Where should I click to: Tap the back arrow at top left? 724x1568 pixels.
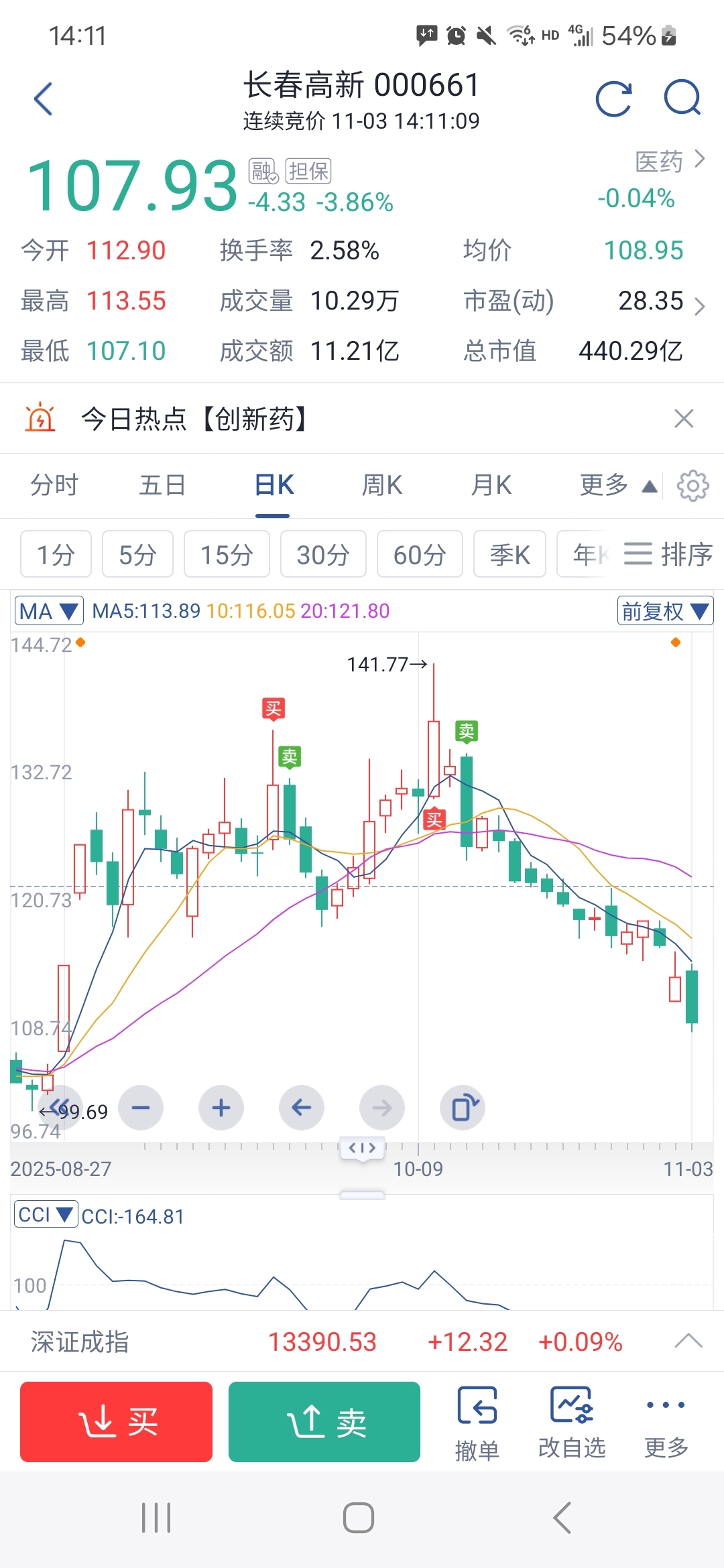(x=44, y=99)
